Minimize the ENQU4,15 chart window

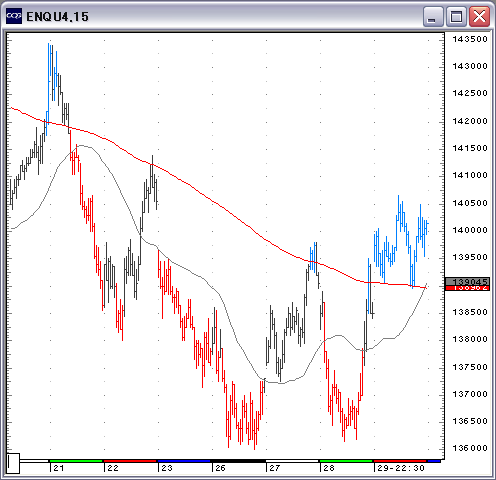433,16
